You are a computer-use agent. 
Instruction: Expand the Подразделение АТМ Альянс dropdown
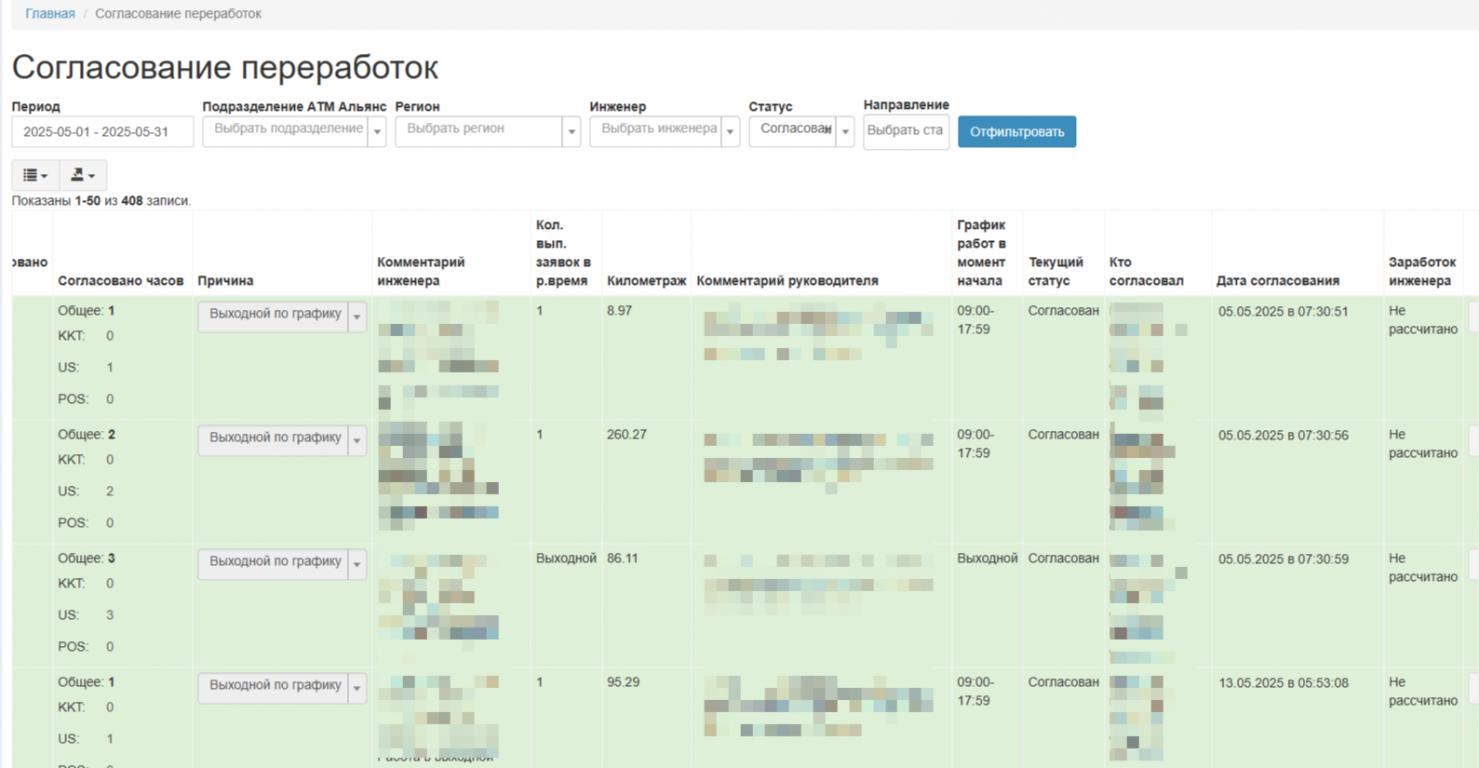click(377, 132)
